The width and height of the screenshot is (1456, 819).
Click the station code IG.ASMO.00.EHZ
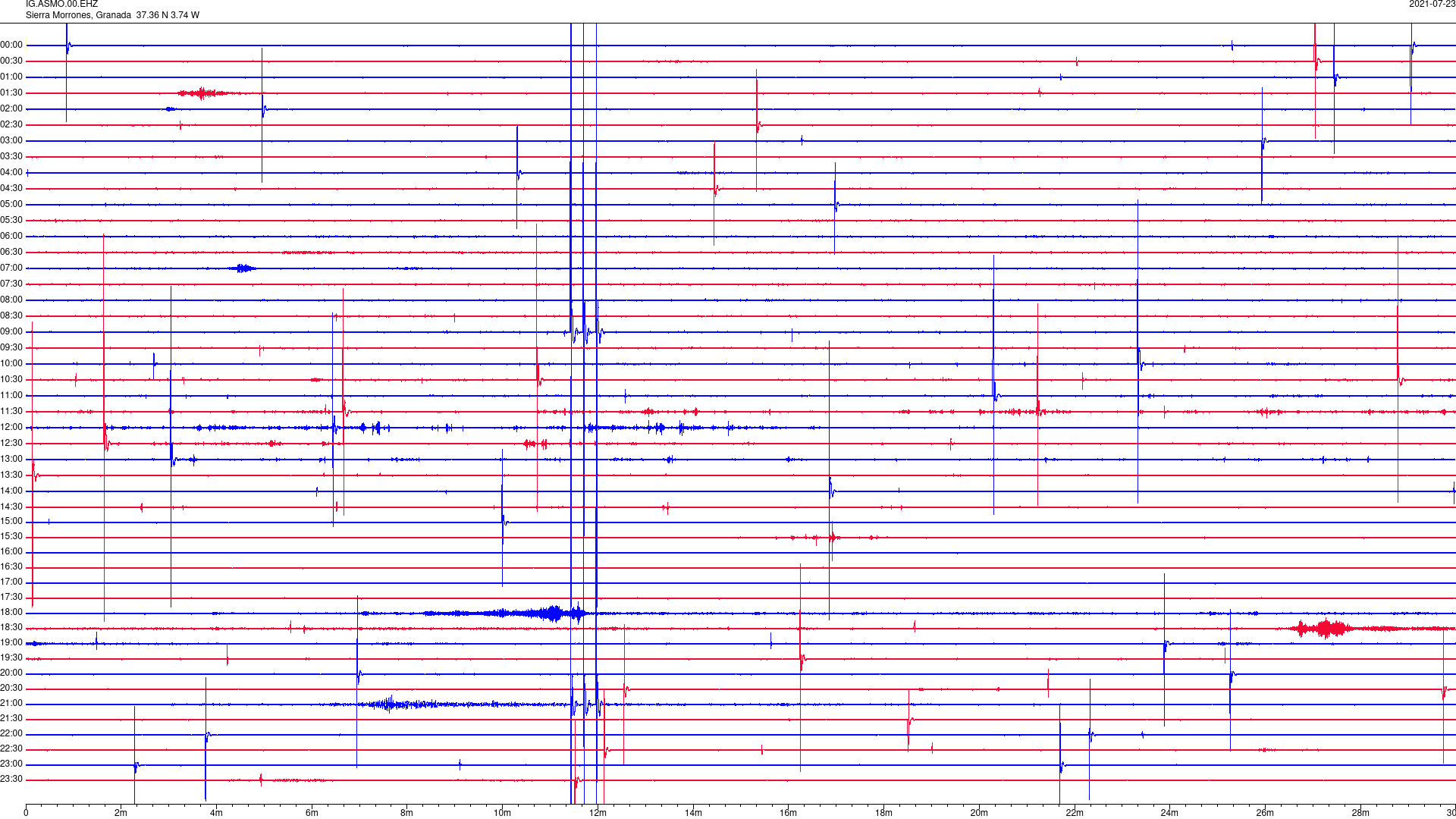pyautogui.click(x=61, y=5)
